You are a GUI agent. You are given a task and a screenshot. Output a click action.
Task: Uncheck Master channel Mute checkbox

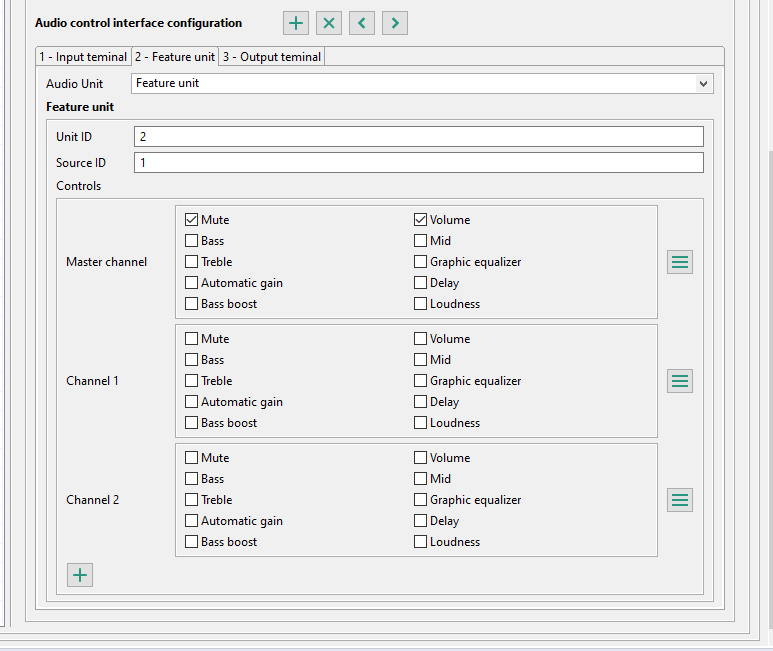click(191, 220)
